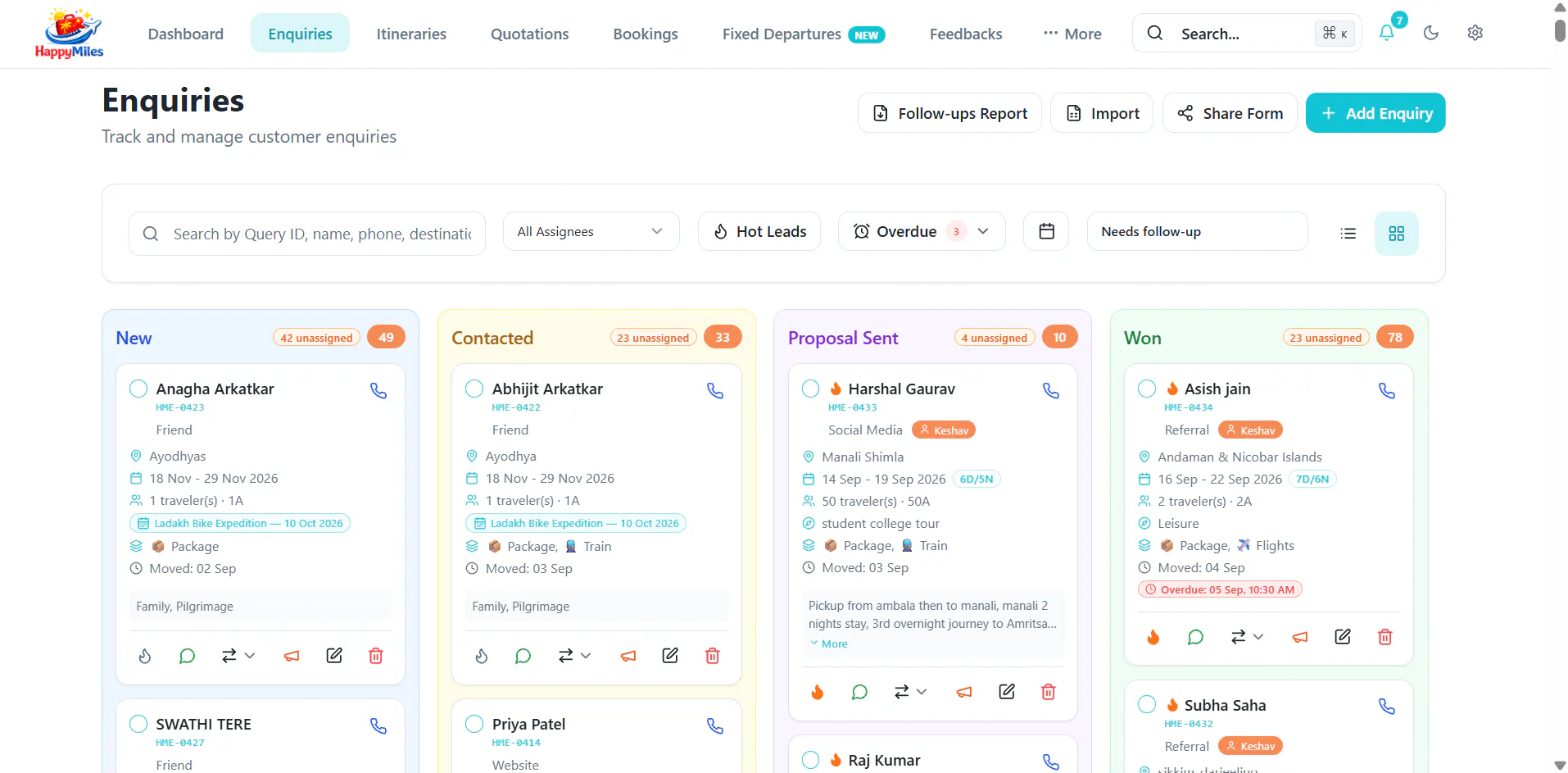Click the 23 unassigned badge in Contacted
This screenshot has width=1568, height=773.
coord(653,338)
